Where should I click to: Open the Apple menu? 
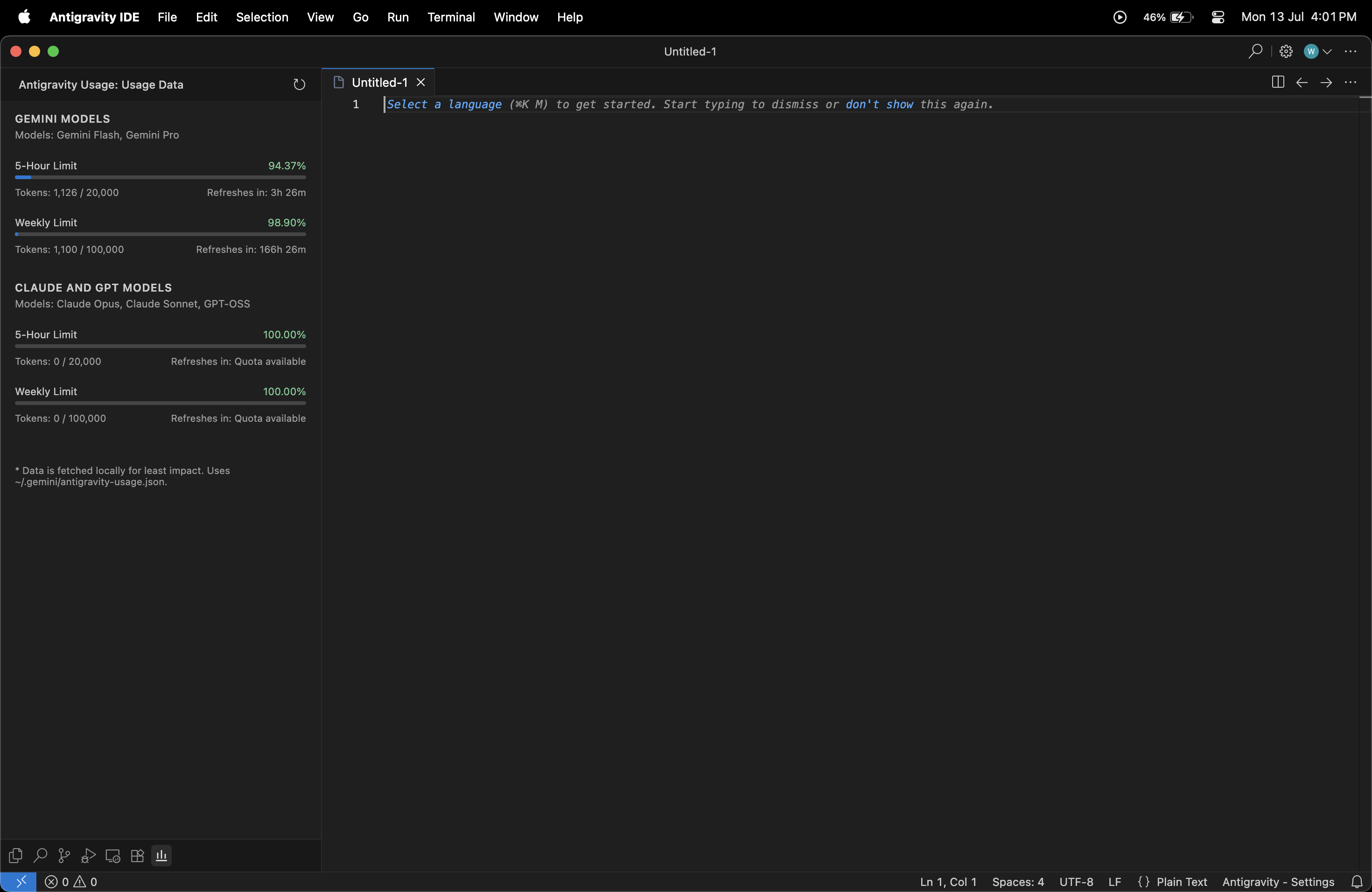click(x=24, y=17)
